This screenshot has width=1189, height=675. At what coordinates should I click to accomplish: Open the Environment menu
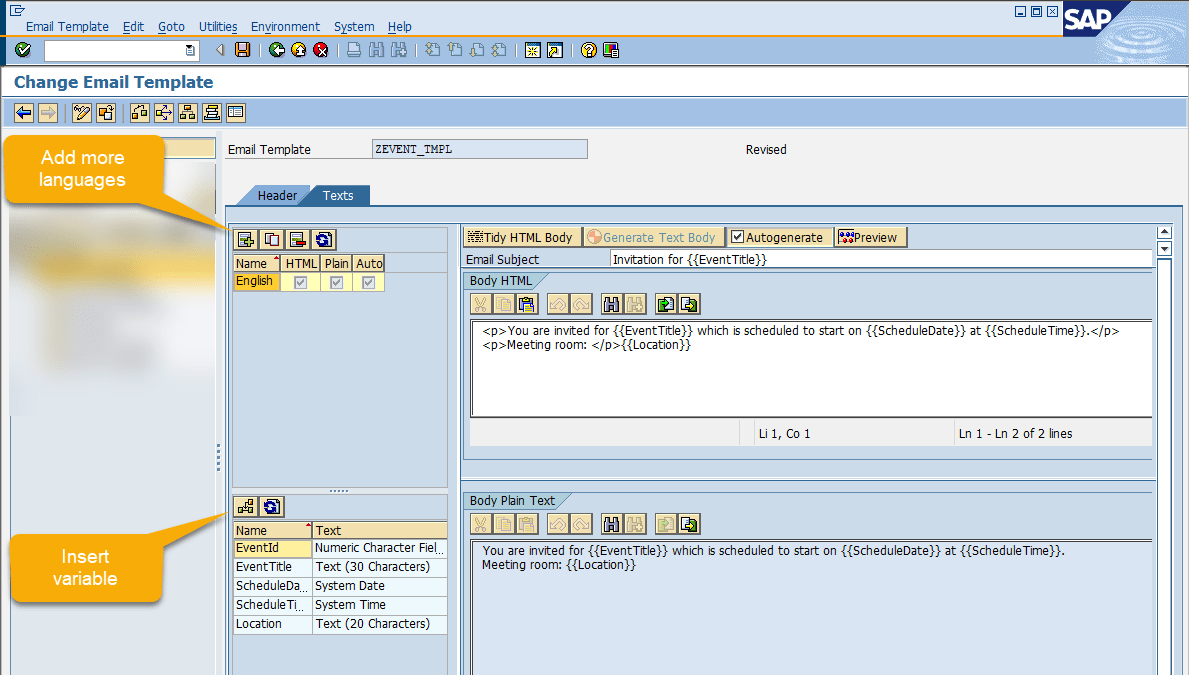(x=285, y=27)
